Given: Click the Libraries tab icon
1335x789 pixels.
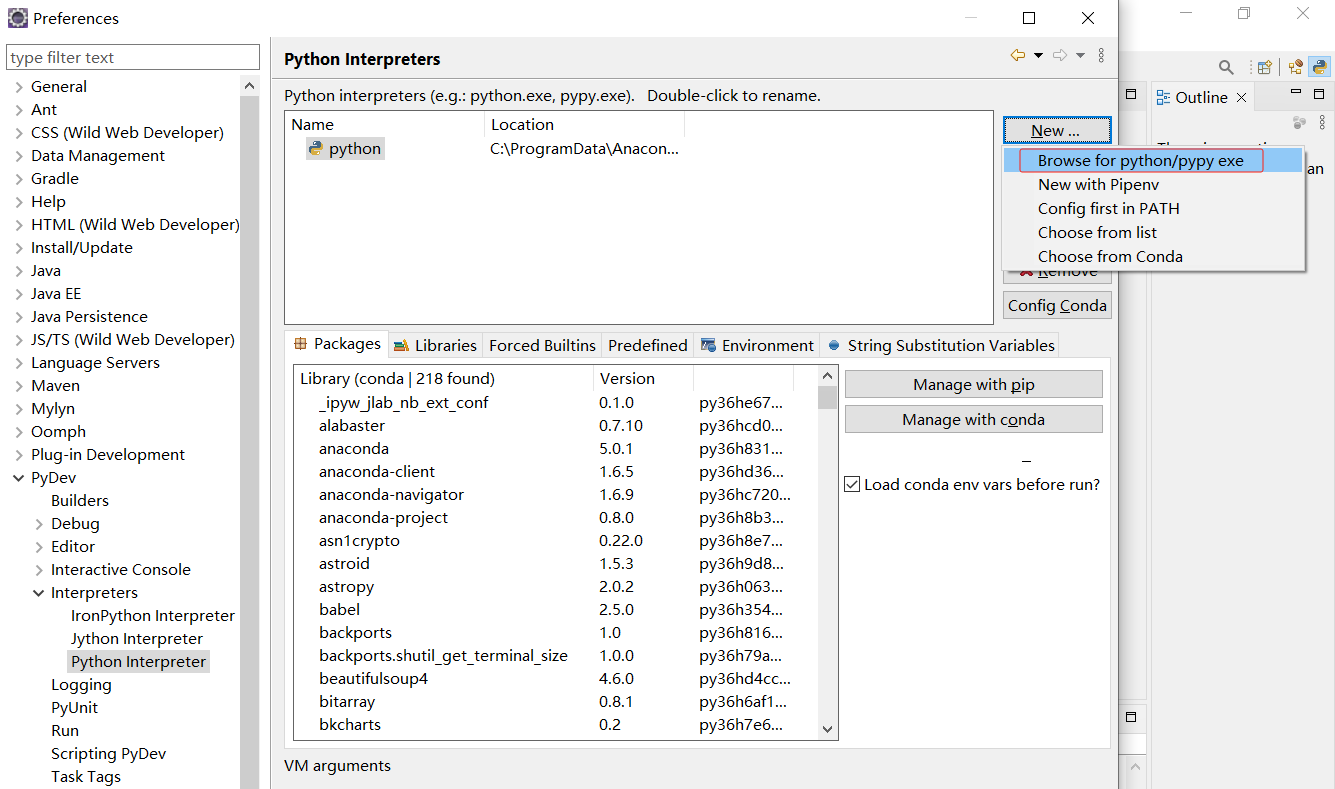Looking at the screenshot, I should pos(401,345).
